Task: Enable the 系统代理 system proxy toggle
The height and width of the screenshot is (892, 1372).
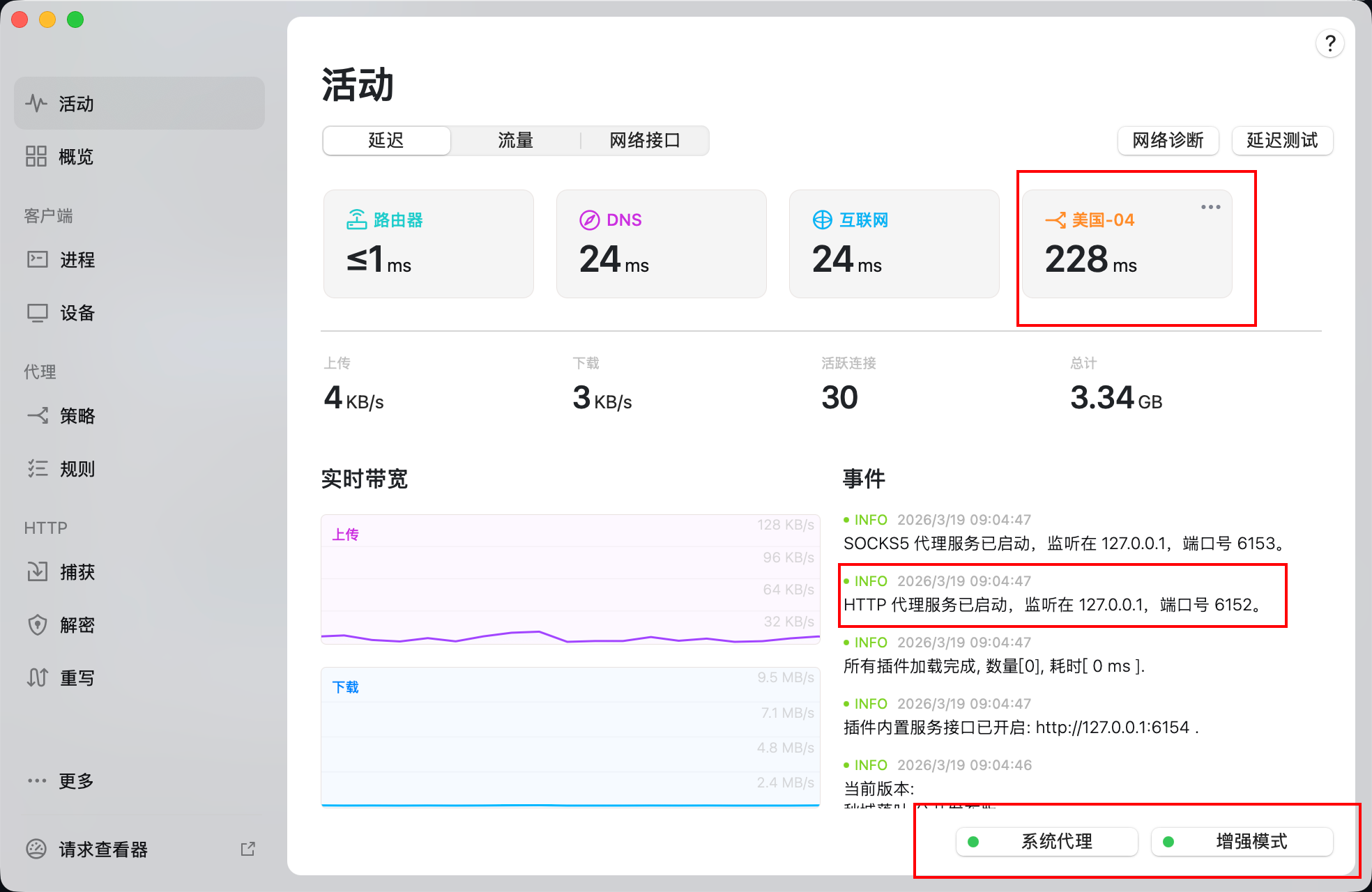Action: tap(1046, 841)
